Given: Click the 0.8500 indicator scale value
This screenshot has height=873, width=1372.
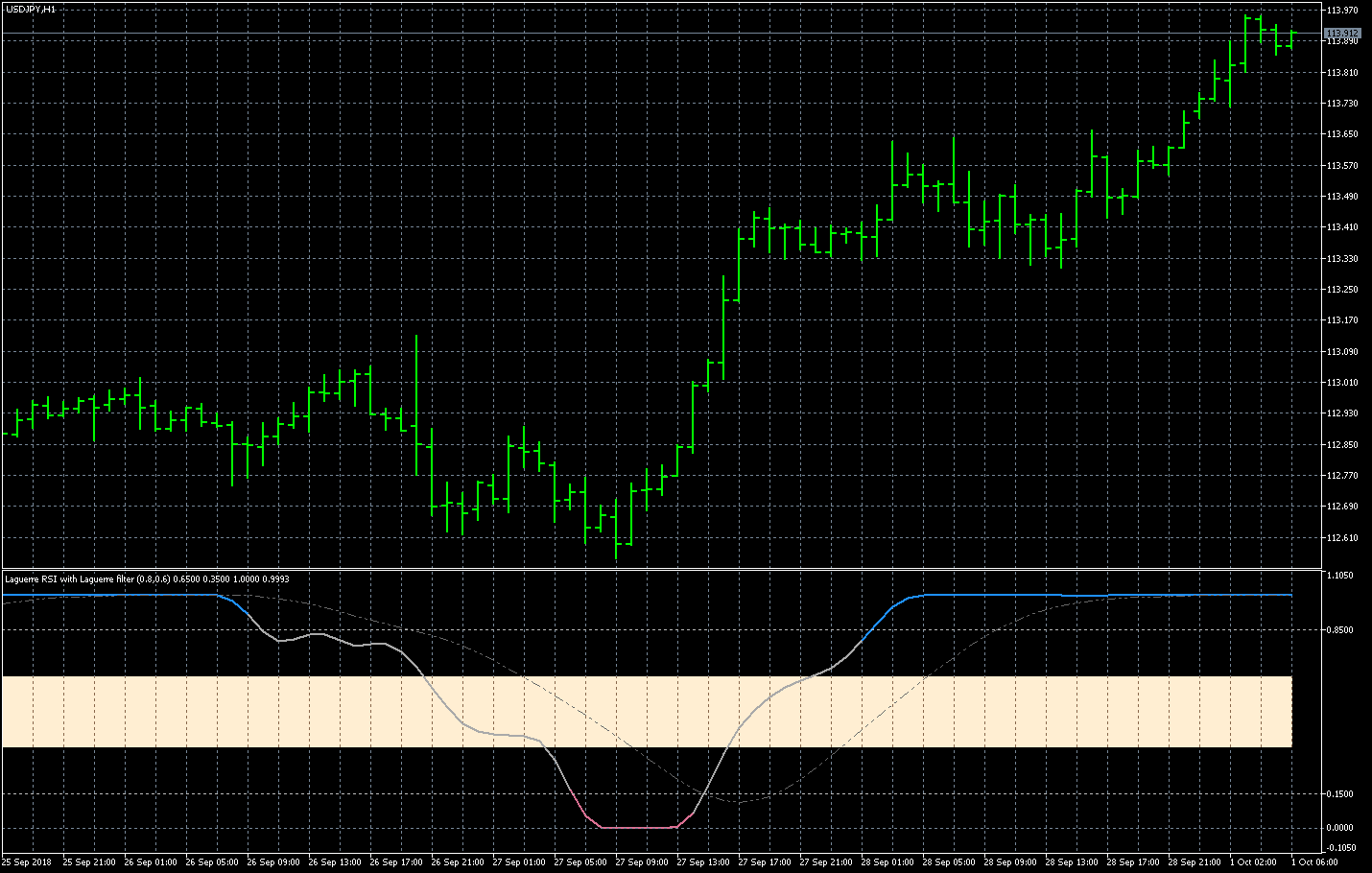Looking at the screenshot, I should [x=1339, y=630].
